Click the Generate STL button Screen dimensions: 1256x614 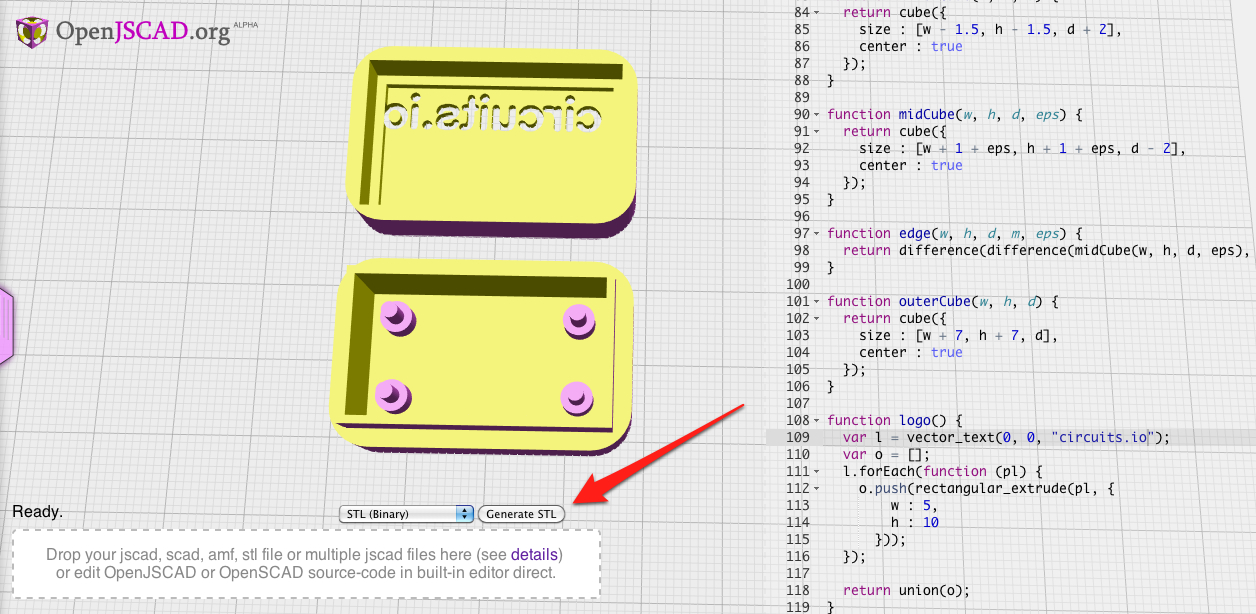(x=520, y=514)
